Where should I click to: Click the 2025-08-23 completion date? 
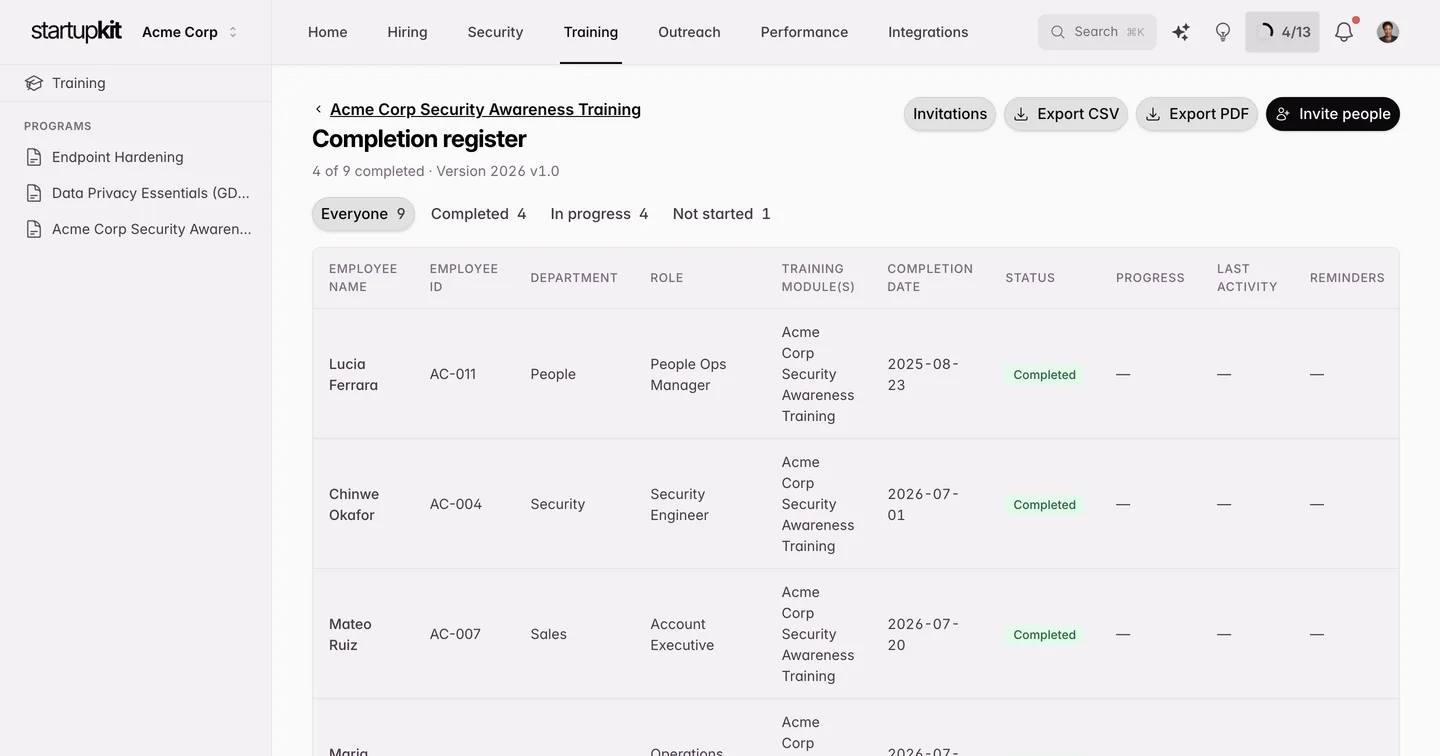pos(923,374)
